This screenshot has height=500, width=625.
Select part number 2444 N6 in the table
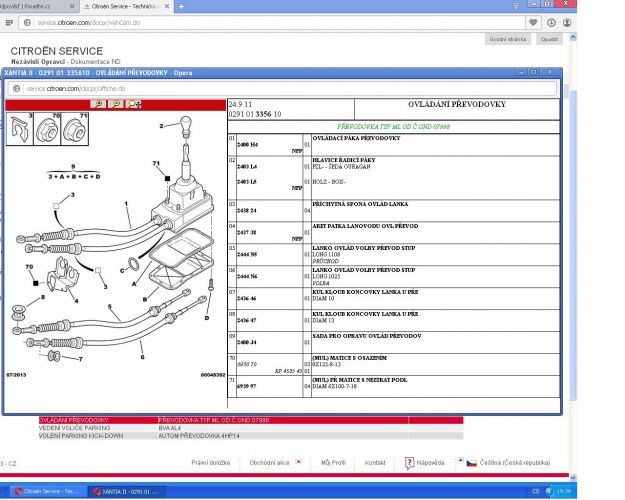[247, 276]
